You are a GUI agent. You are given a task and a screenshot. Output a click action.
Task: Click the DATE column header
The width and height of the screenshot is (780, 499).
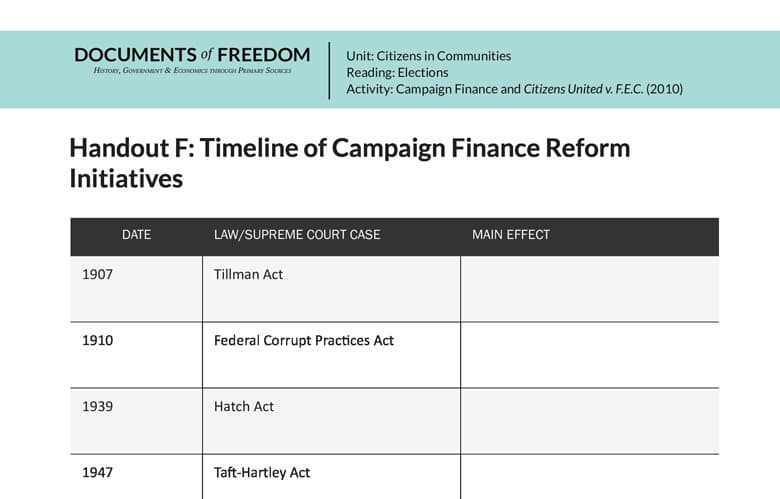coord(136,235)
